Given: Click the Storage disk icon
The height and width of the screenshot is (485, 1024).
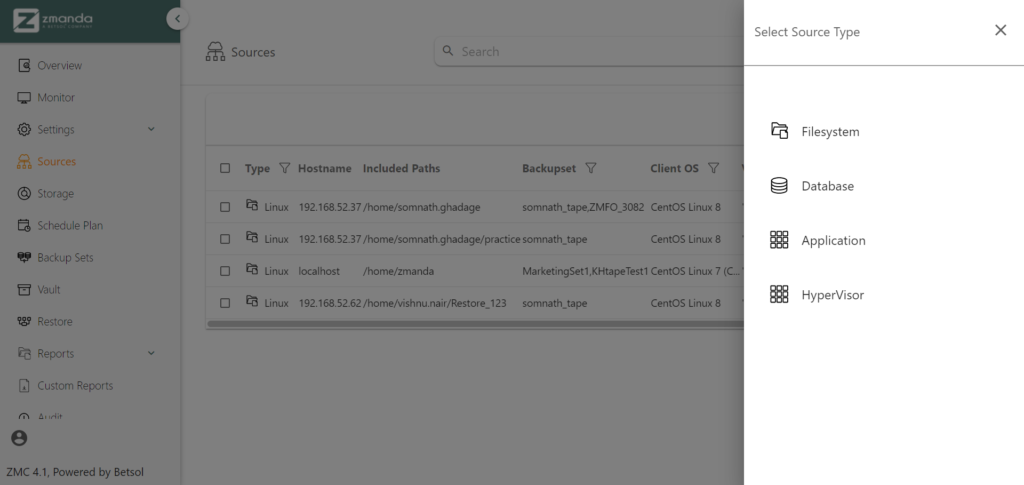Looking at the screenshot, I should coord(24,193).
